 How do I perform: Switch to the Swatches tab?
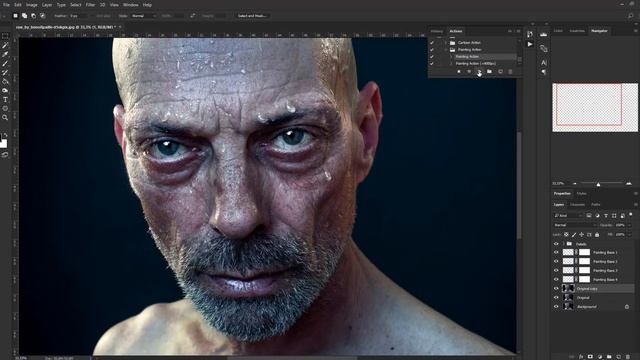[577, 31]
